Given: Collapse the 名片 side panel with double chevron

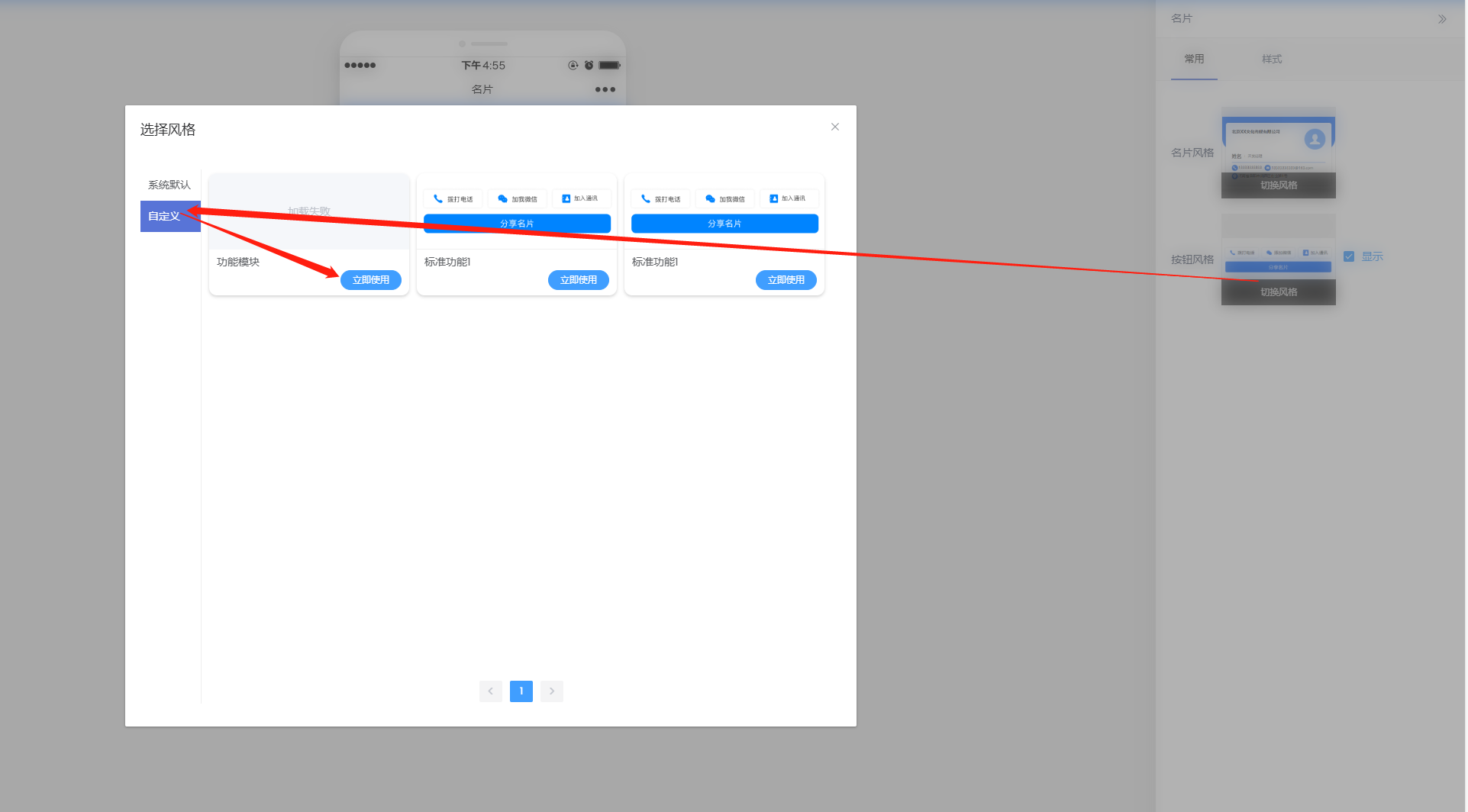Looking at the screenshot, I should (x=1441, y=19).
